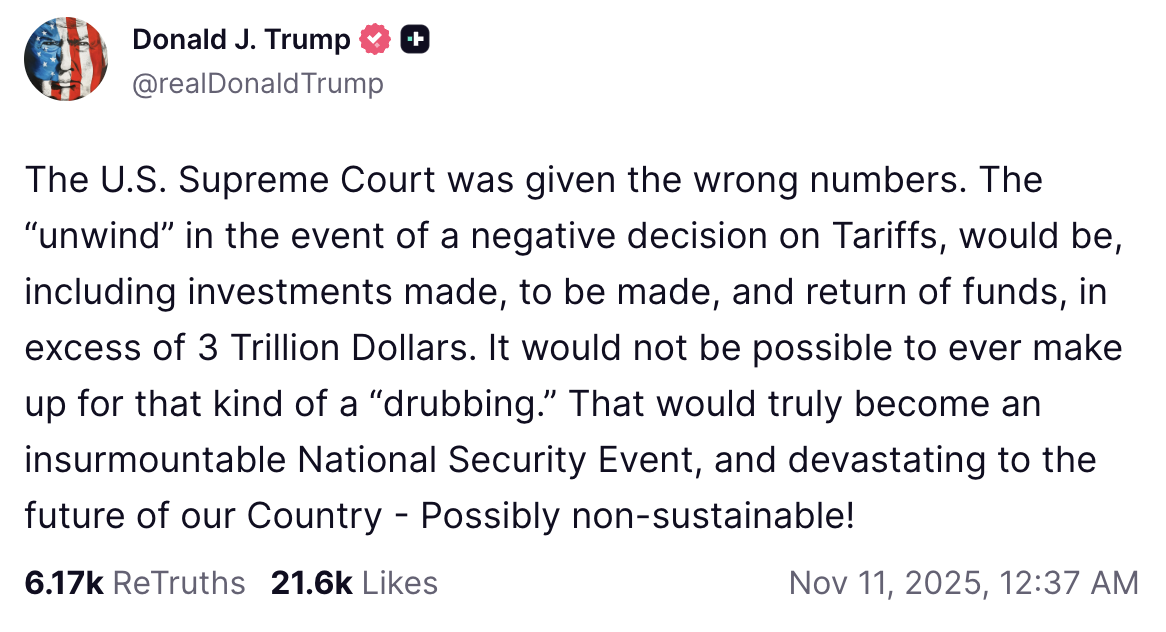This screenshot has height=632, width=1166.
Task: Click the @realDonaldTrump handle
Action: (x=257, y=83)
